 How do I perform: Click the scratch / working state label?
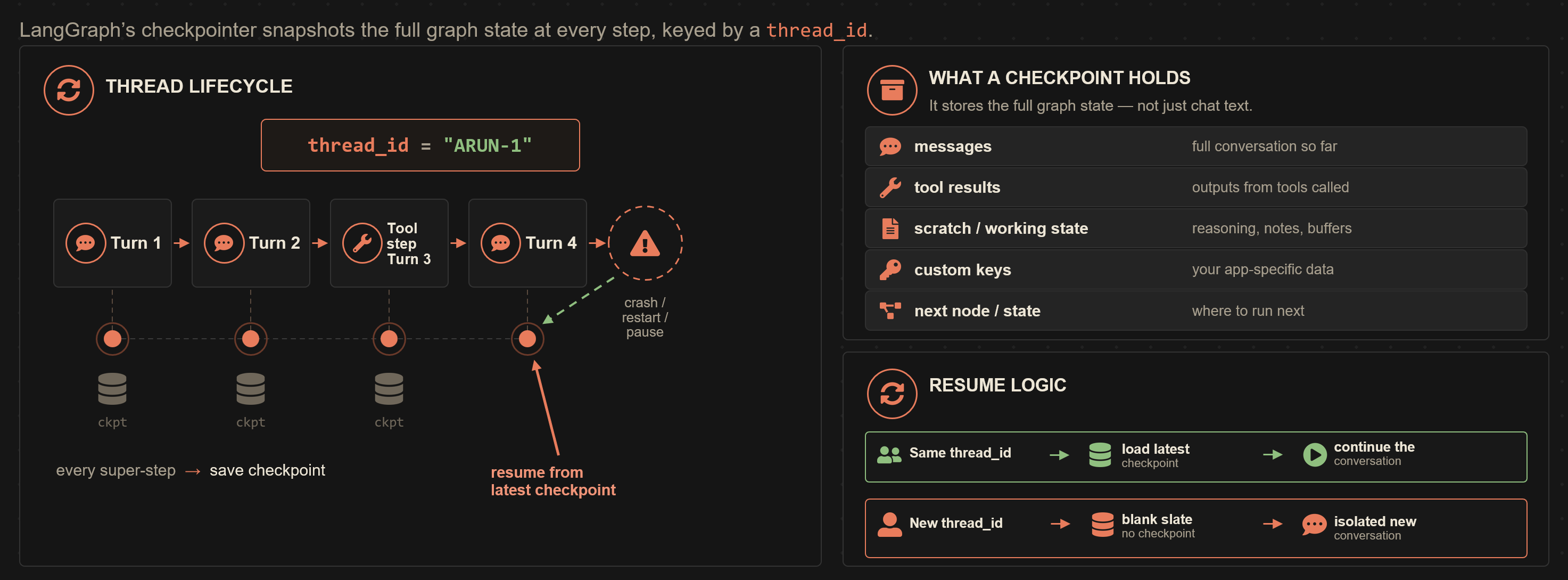click(x=1001, y=228)
